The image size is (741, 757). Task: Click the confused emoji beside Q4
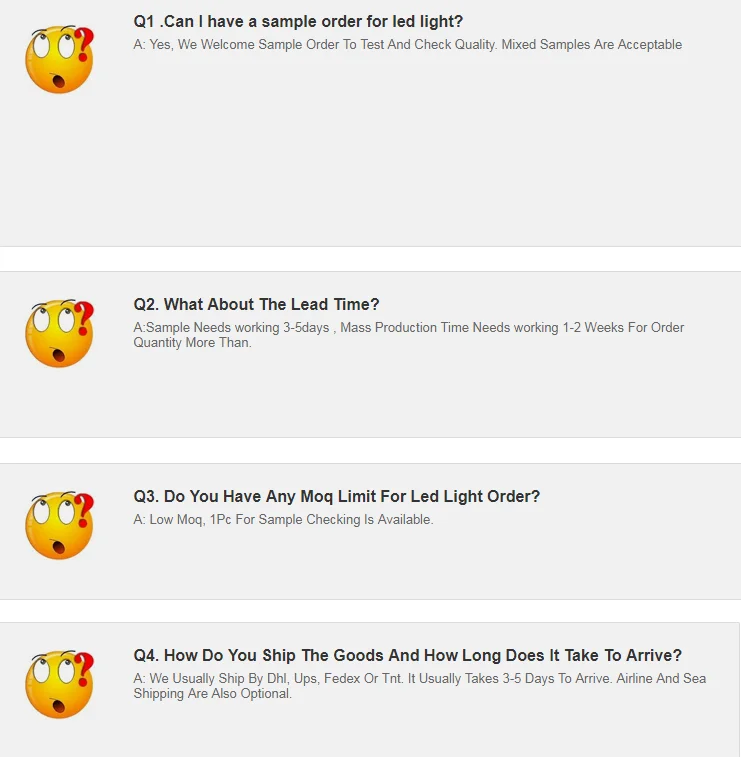[59, 684]
